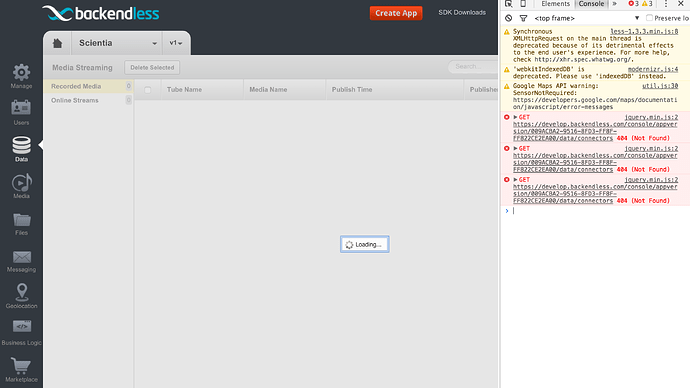
Task: Open the util.js source link
Action: pyautogui.click(x=660, y=86)
